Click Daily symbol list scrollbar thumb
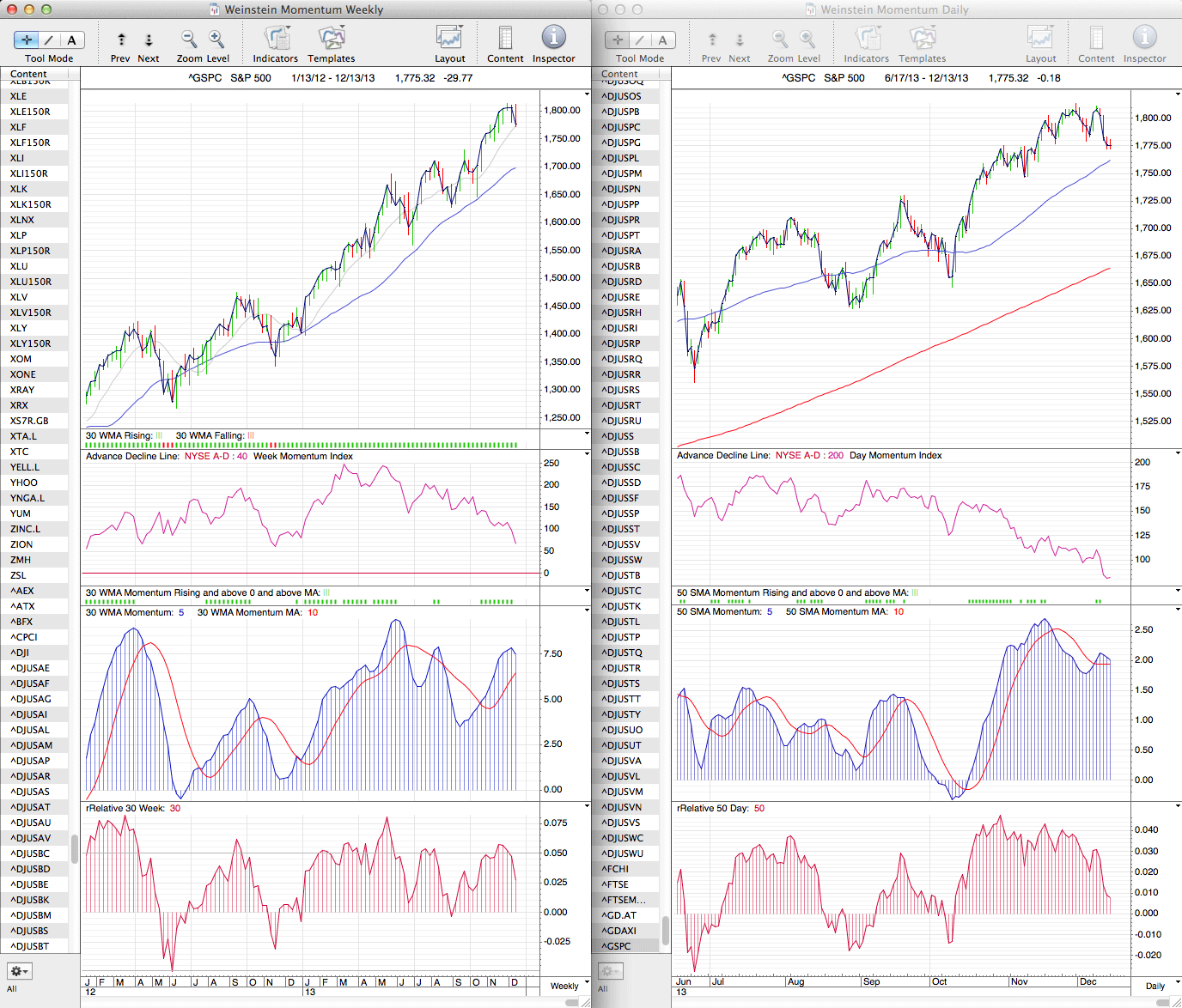 pos(665,930)
